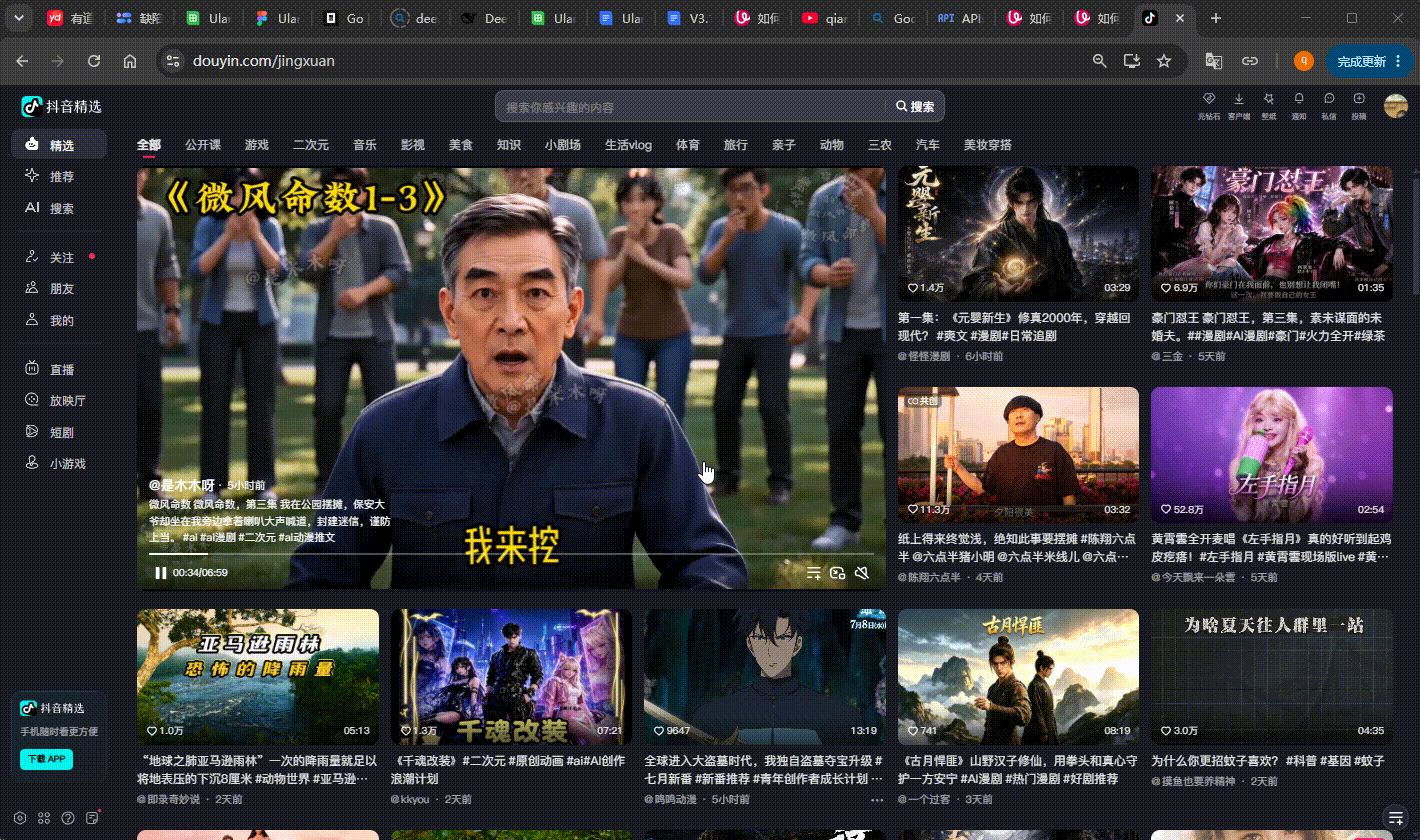Open the 小游戏 mini games sidebar item
The image size is (1420, 840).
[x=59, y=464]
